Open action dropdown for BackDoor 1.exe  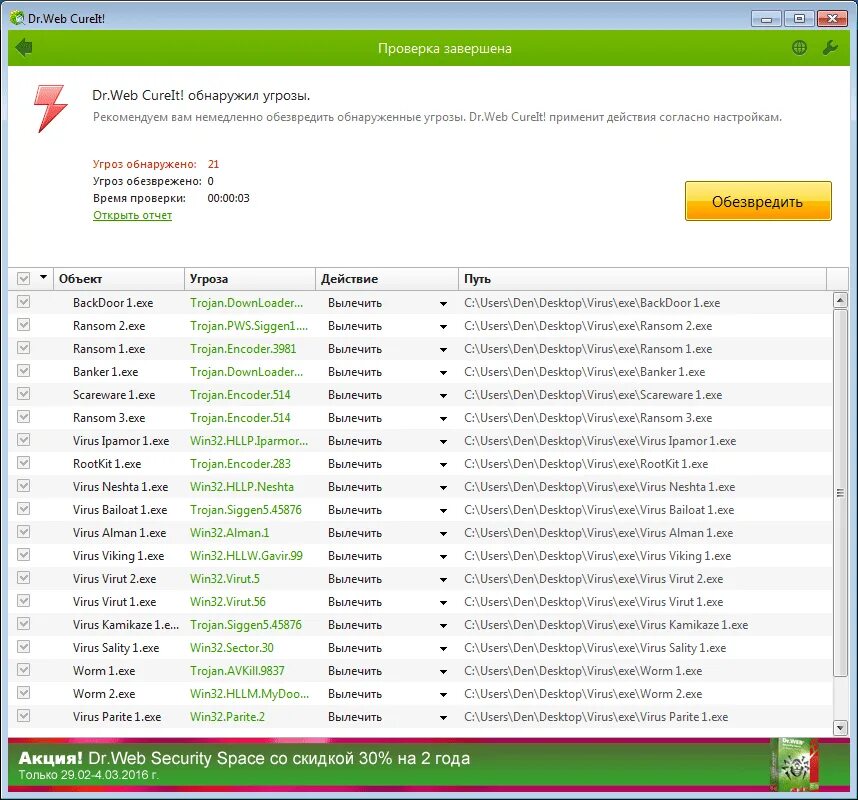(443, 304)
